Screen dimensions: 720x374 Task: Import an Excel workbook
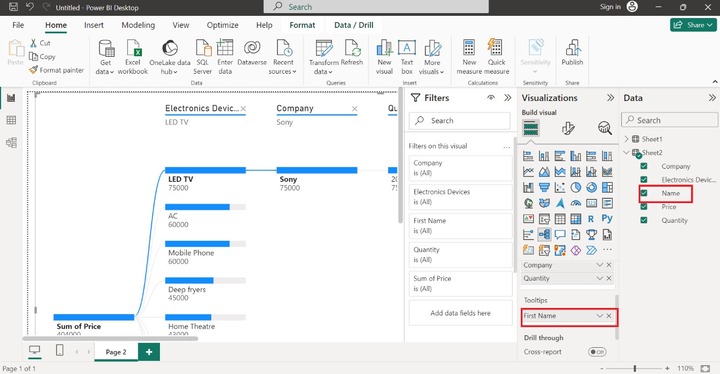click(133, 57)
